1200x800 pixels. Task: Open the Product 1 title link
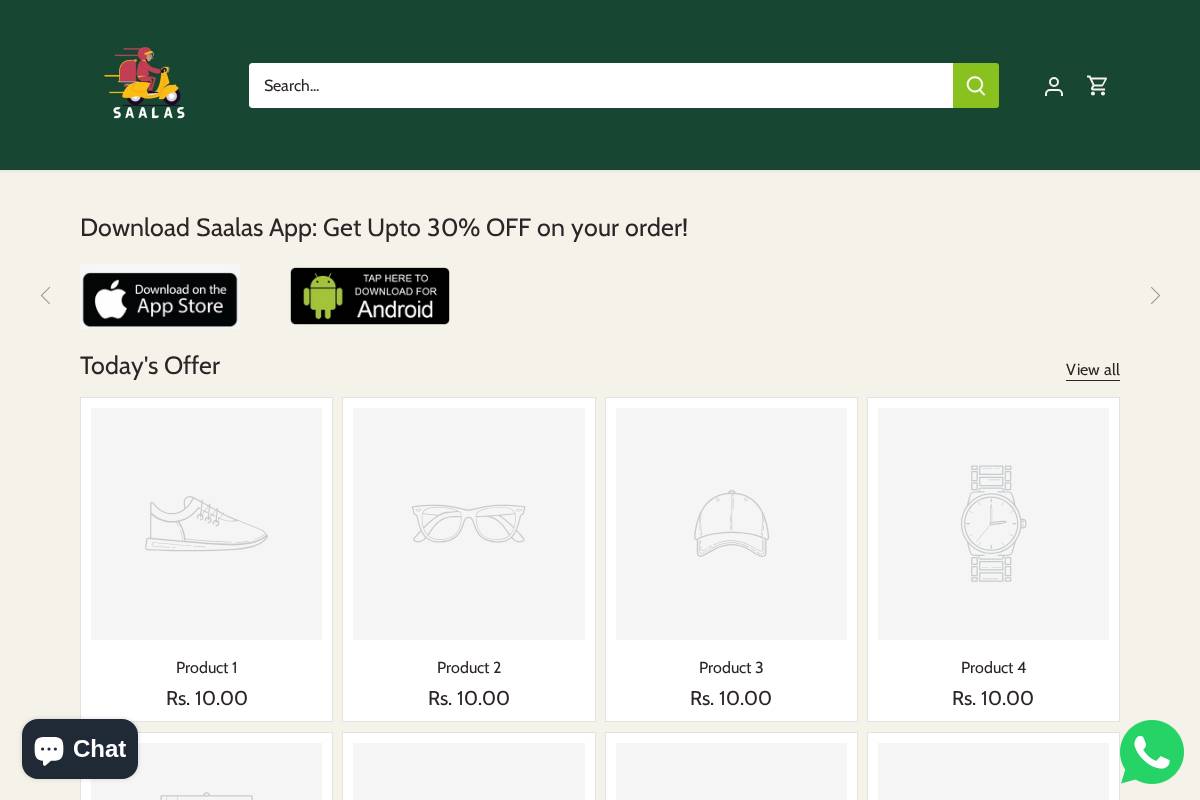point(207,668)
